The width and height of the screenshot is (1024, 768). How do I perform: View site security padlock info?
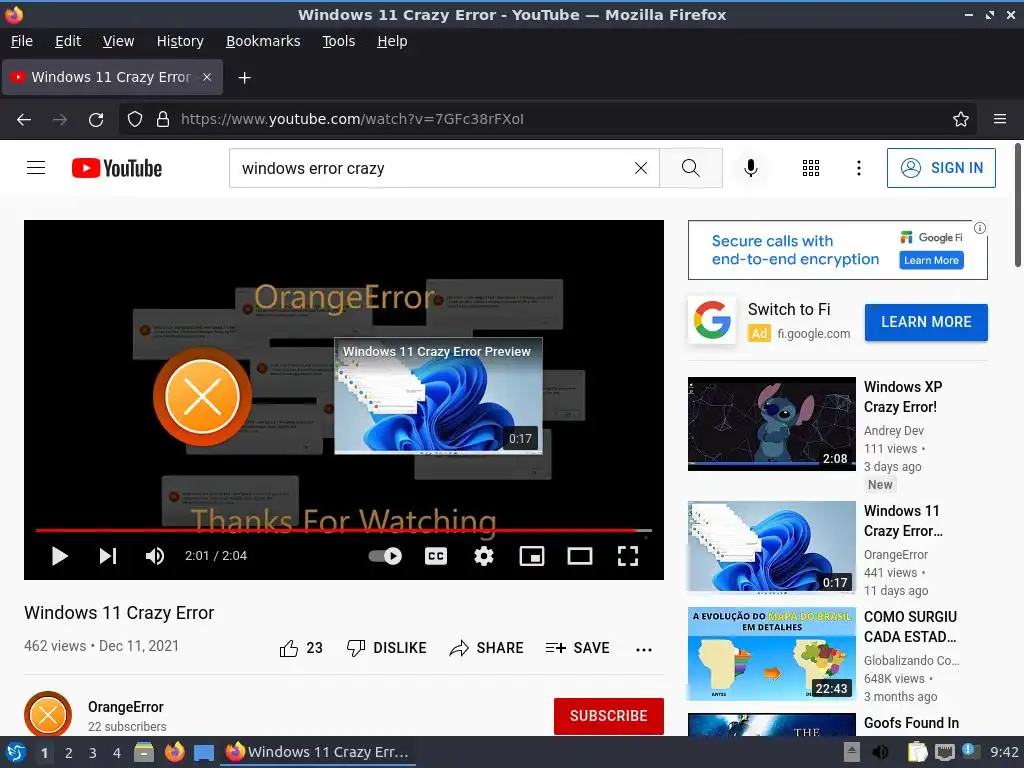163,120
